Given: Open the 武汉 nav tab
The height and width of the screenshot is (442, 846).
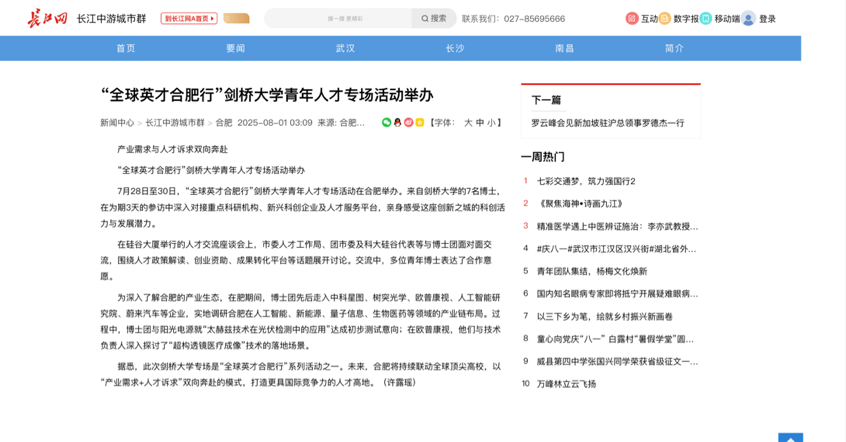Looking at the screenshot, I should coord(345,48).
